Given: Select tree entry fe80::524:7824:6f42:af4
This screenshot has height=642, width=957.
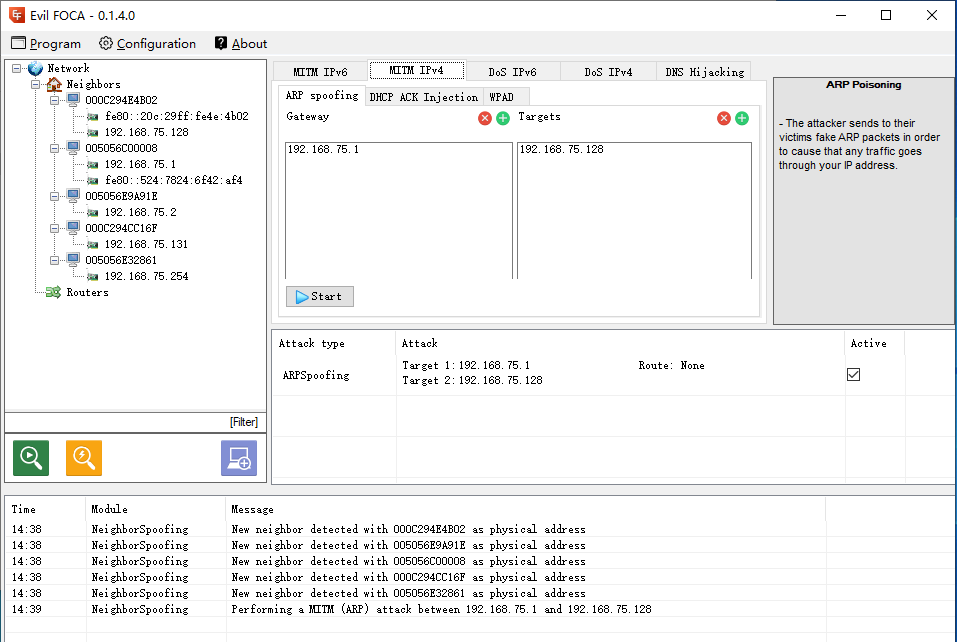Looking at the screenshot, I should pos(174,180).
